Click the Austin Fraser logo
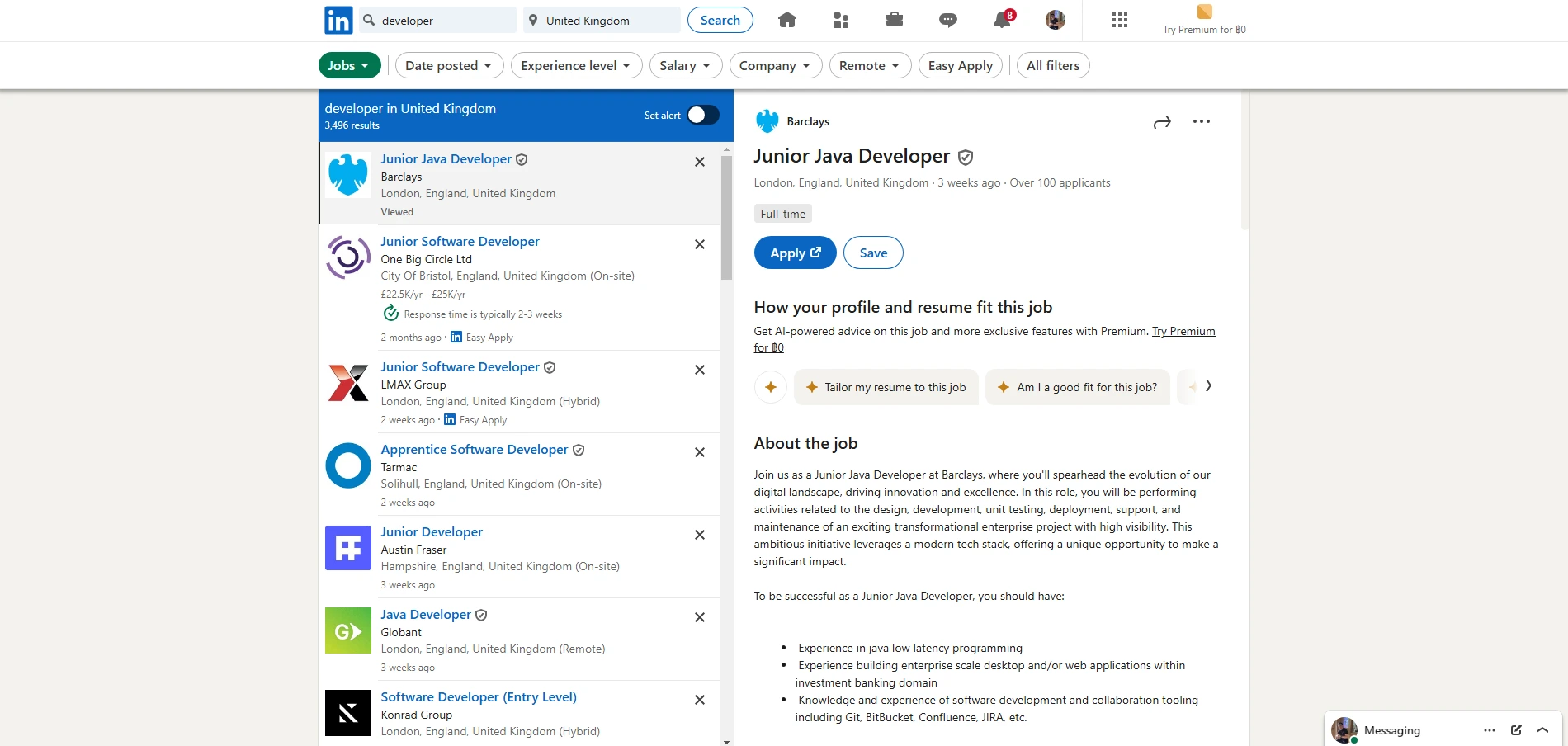 (348, 548)
